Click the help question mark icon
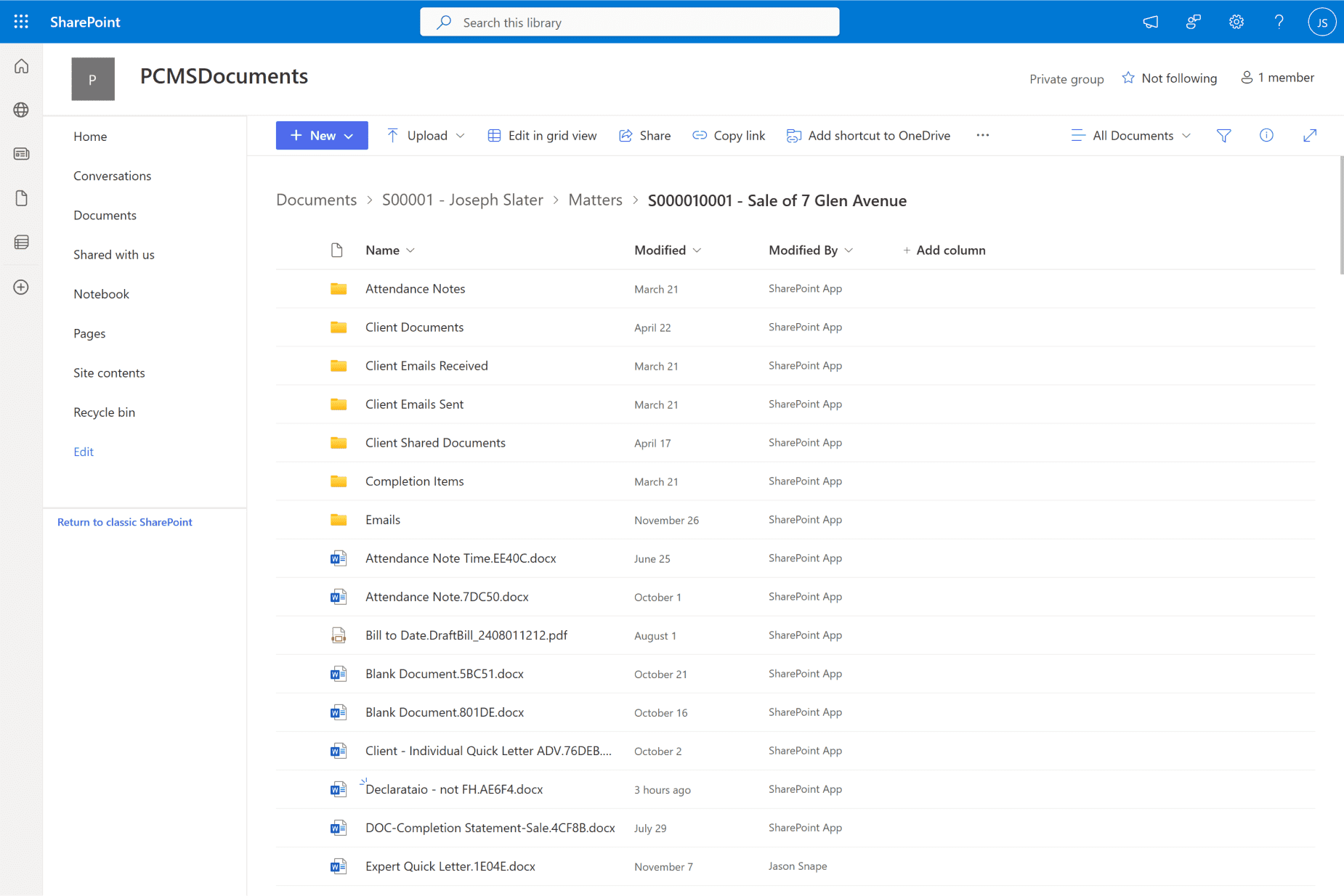The height and width of the screenshot is (896, 1344). [1279, 22]
